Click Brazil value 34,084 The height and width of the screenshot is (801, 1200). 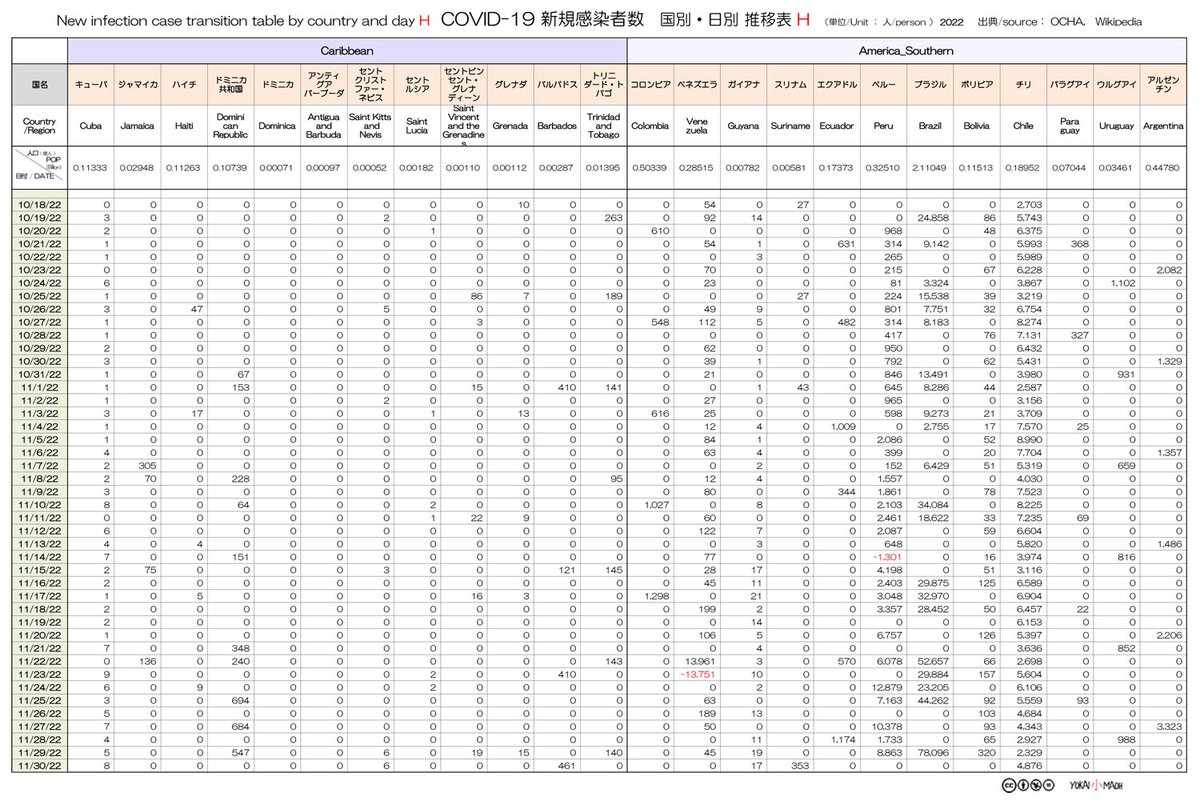(x=931, y=506)
